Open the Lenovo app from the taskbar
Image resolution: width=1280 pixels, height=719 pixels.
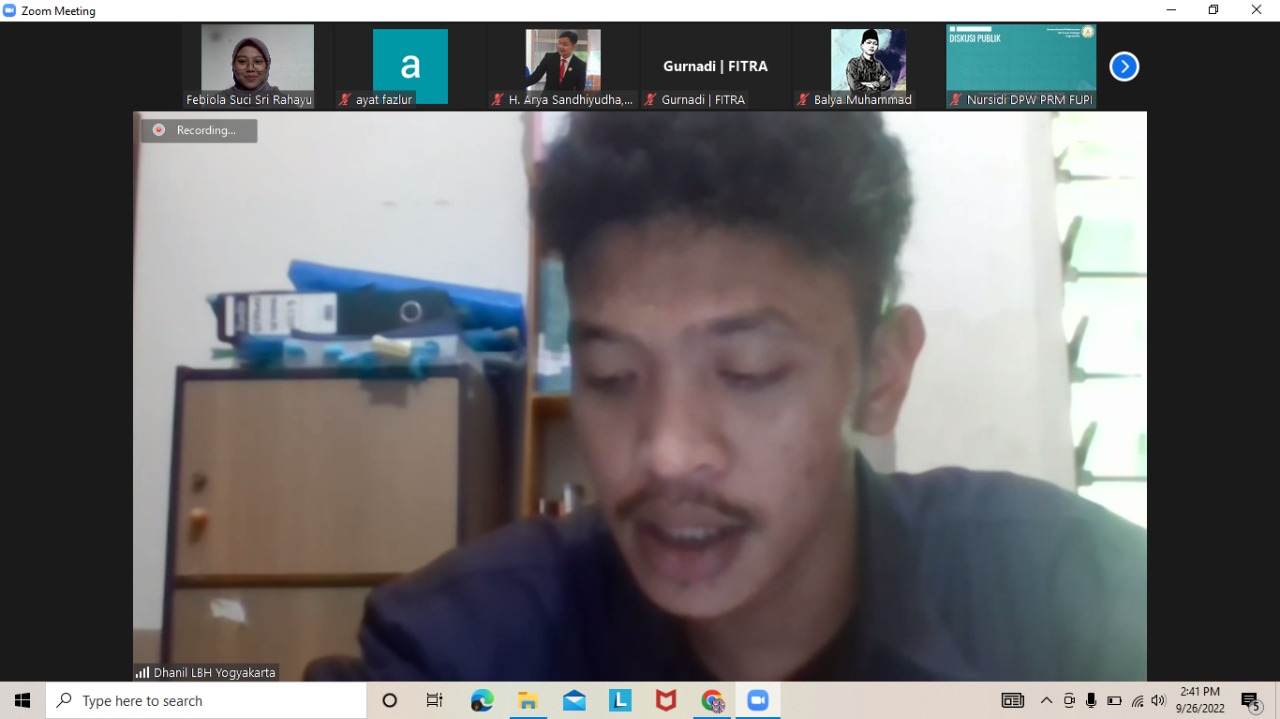coord(620,700)
